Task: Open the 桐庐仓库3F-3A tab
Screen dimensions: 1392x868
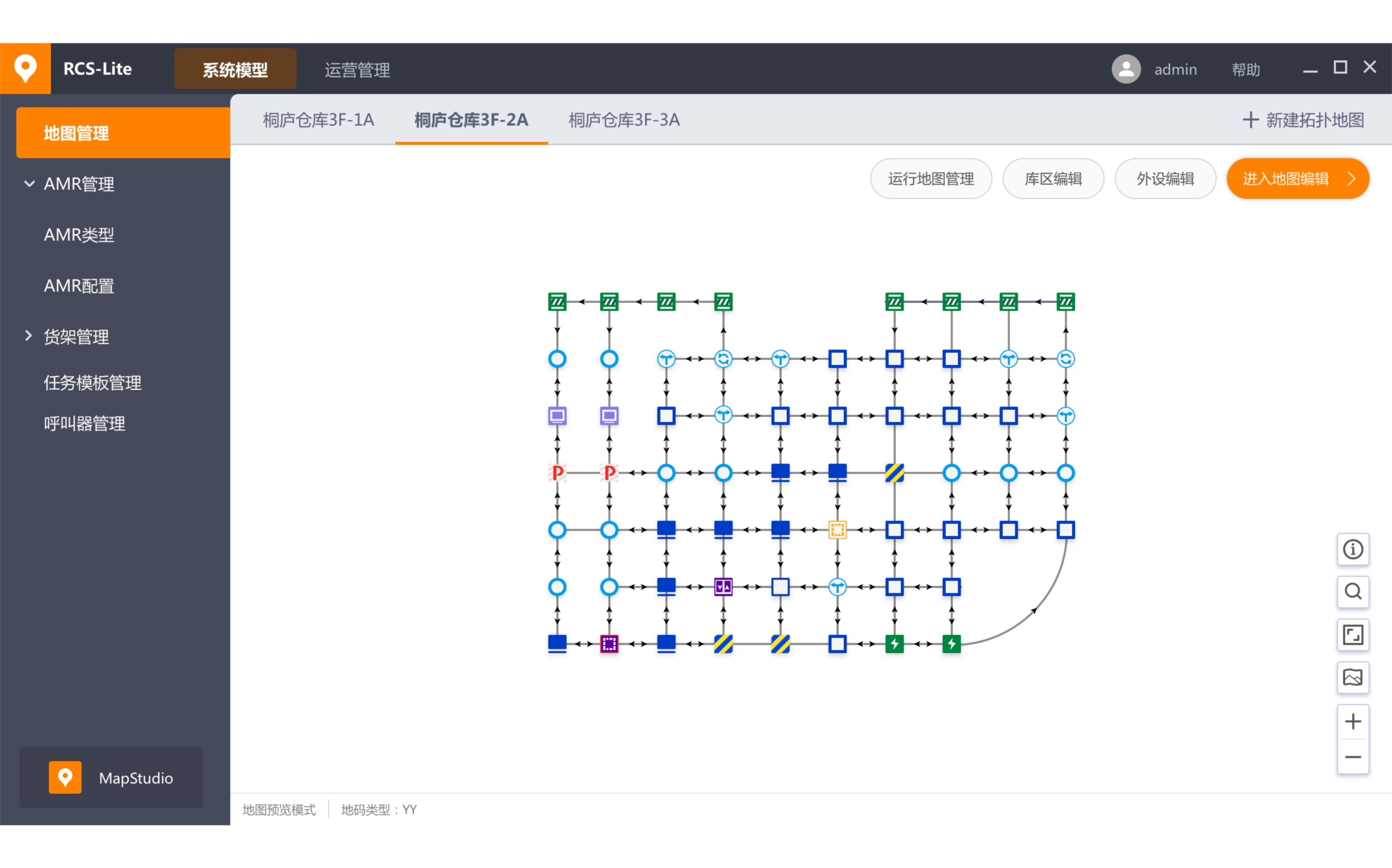Action: pos(624,120)
